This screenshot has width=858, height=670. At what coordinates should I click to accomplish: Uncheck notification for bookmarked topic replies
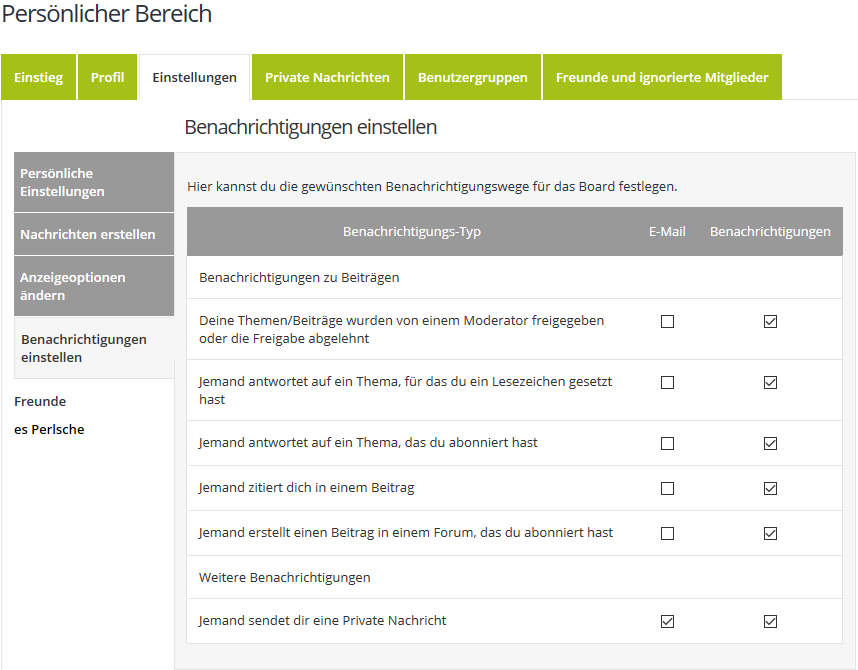click(x=770, y=383)
